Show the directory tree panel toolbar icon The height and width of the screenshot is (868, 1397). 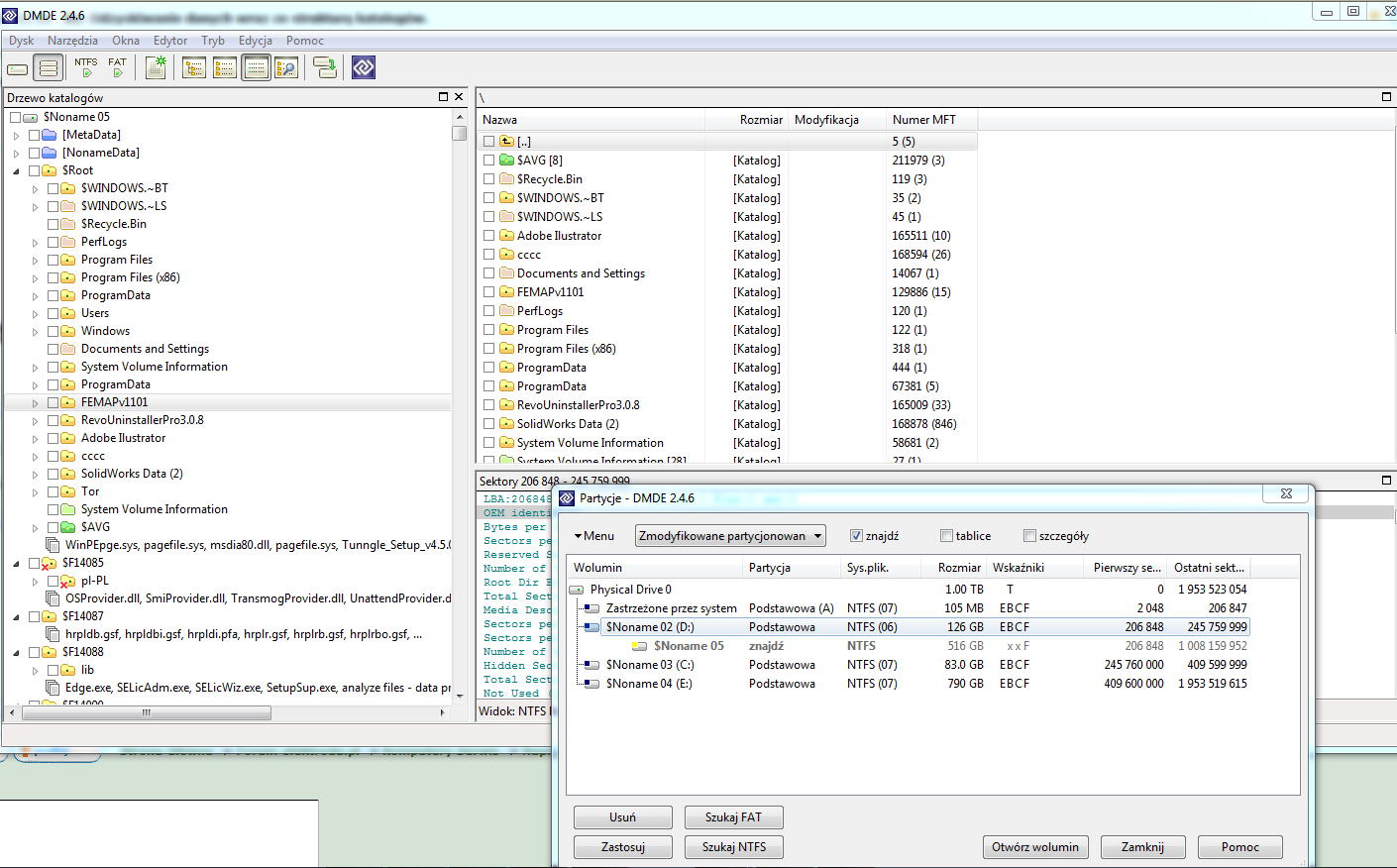pyautogui.click(x=194, y=67)
